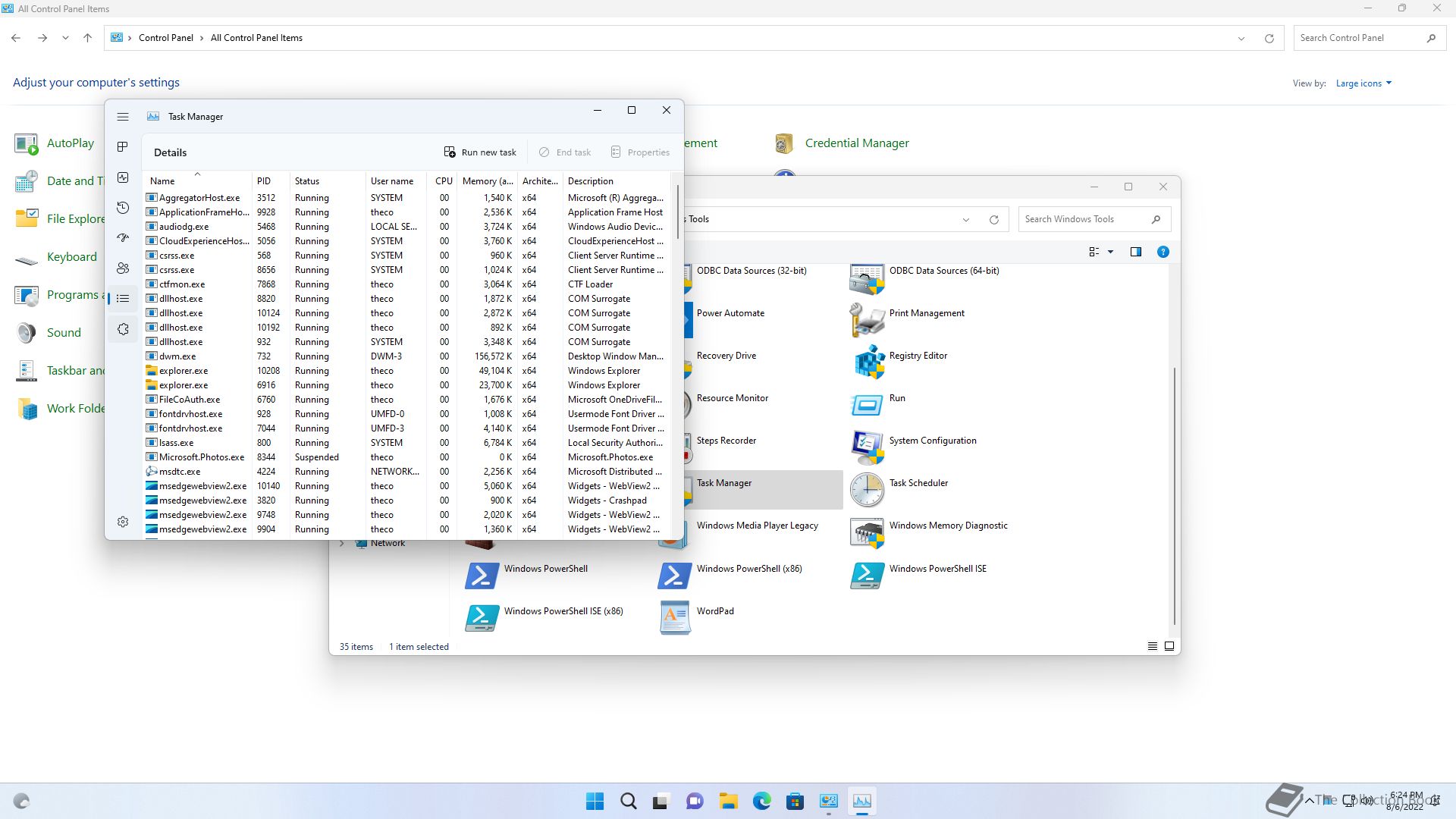This screenshot has height=819, width=1456.
Task: Open Task Manager hamburger navigation menu
Action: 123,117
